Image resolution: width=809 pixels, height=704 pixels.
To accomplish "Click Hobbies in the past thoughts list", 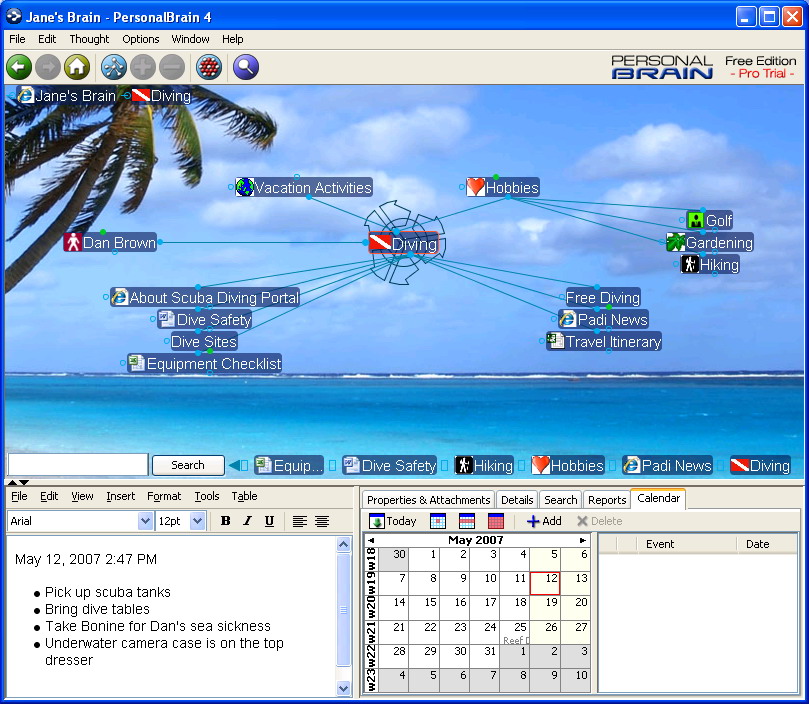I will (568, 466).
